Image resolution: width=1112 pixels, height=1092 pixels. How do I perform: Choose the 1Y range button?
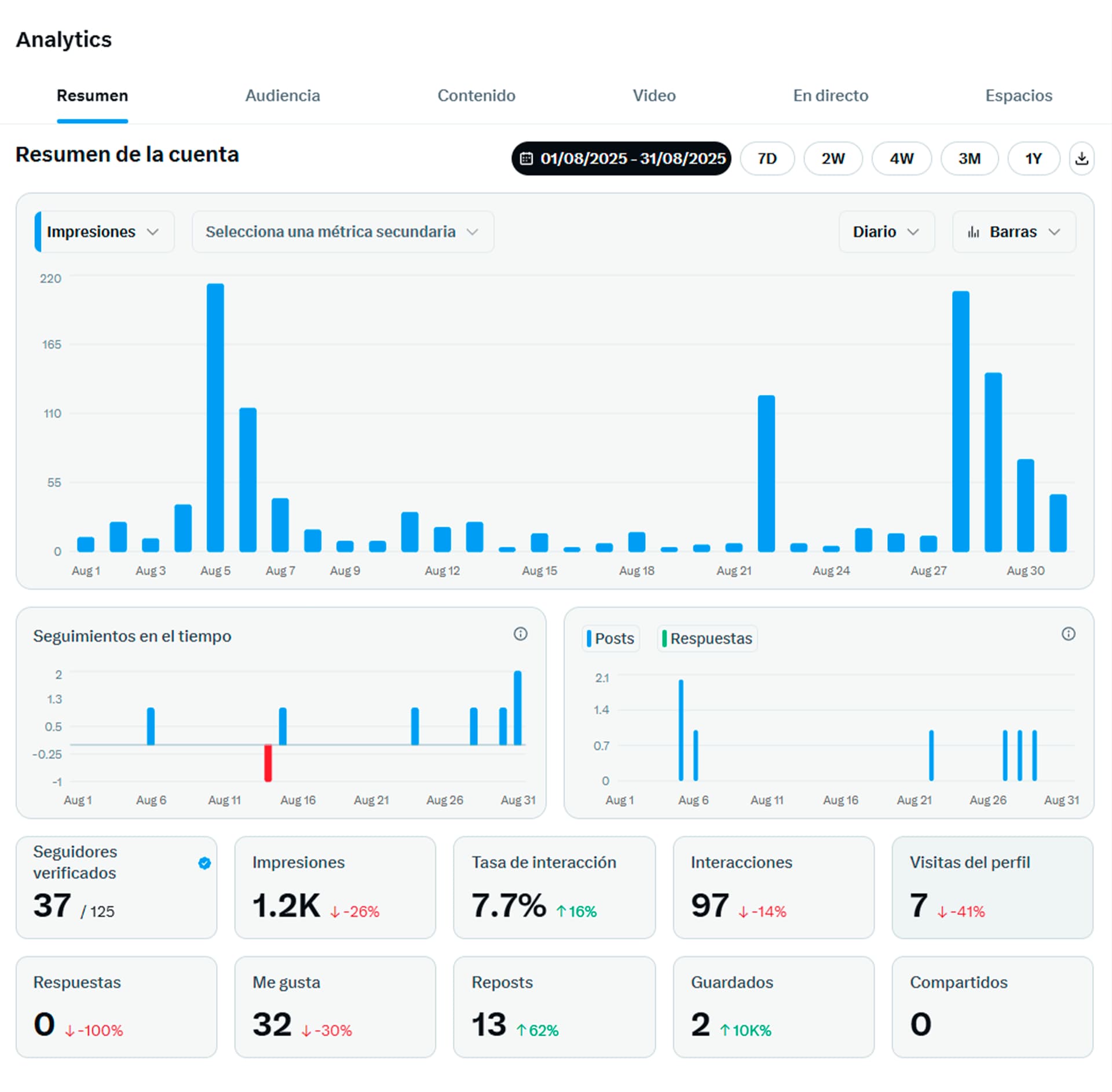[1033, 158]
